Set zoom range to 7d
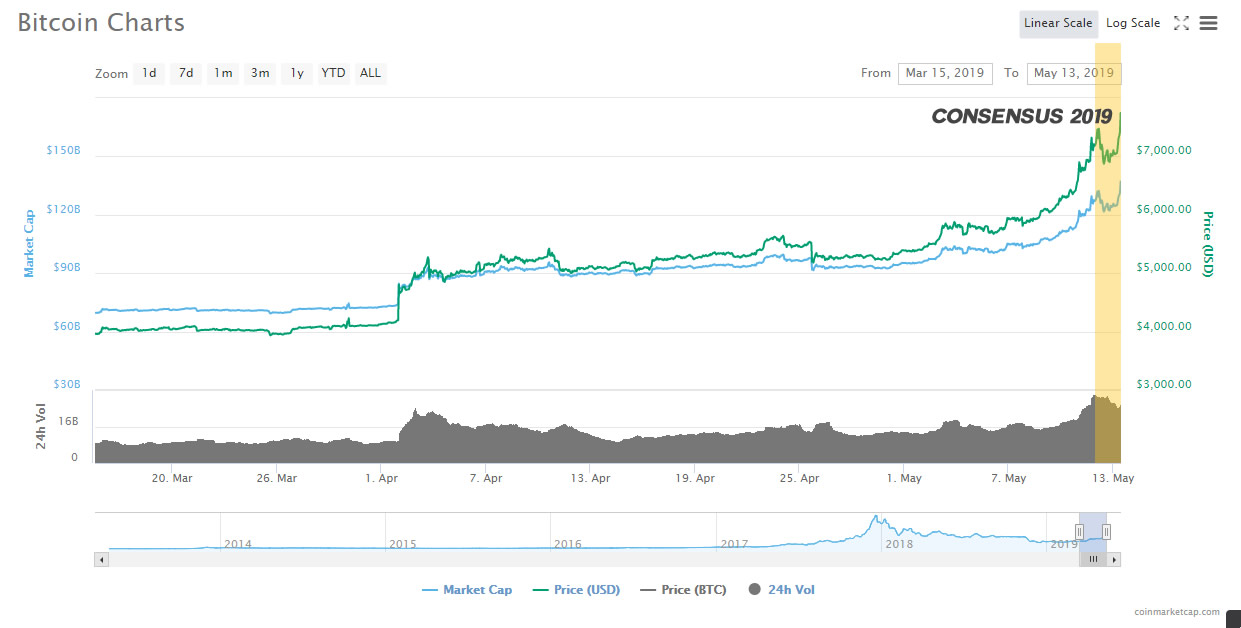The image size is (1241, 628). coord(186,73)
